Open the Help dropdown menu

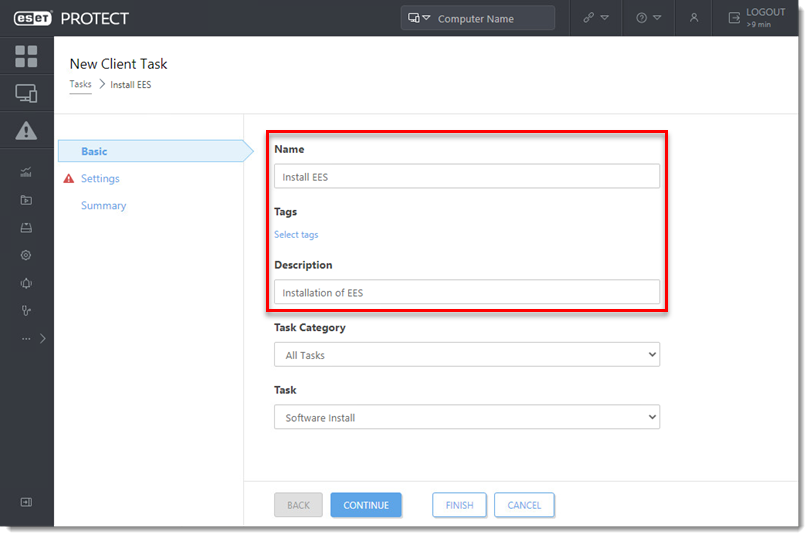pos(648,18)
